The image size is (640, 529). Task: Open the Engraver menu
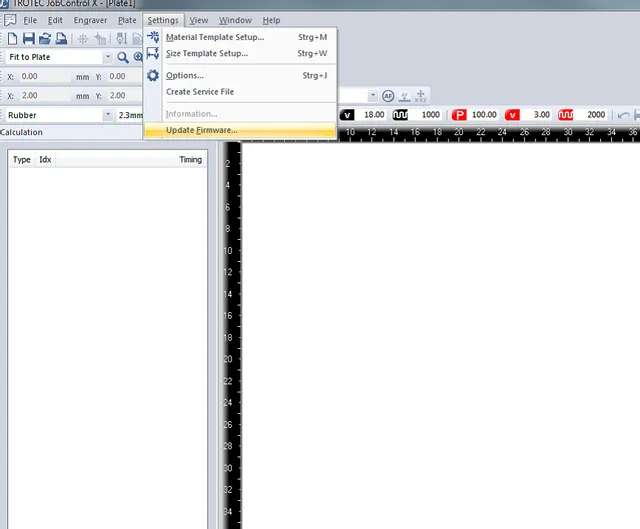tap(90, 20)
